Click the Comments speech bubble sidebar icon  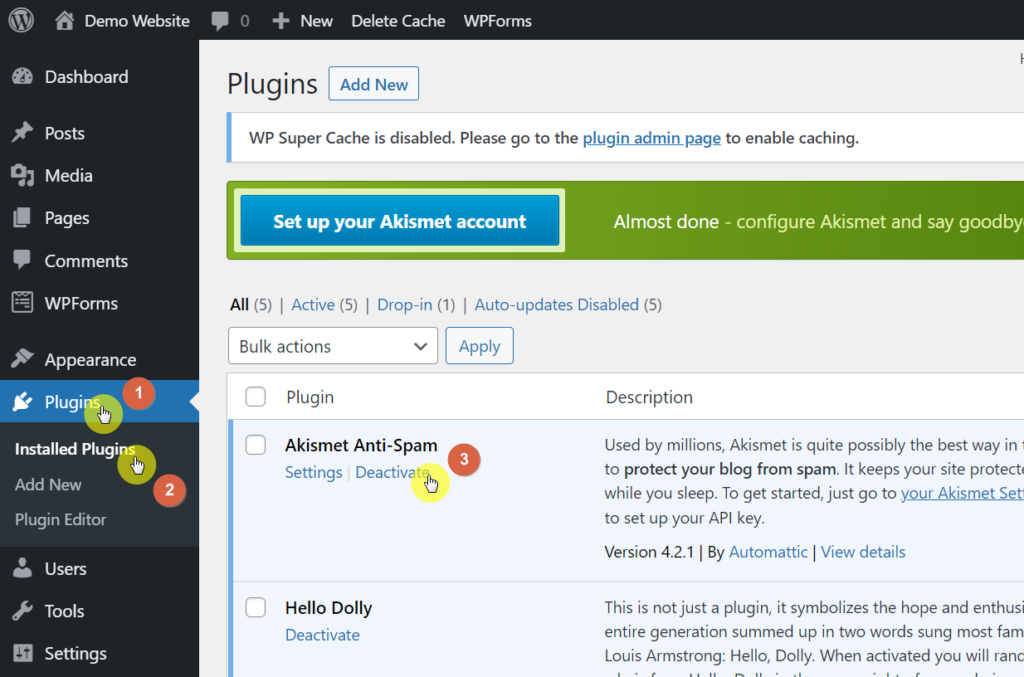pos(22,260)
